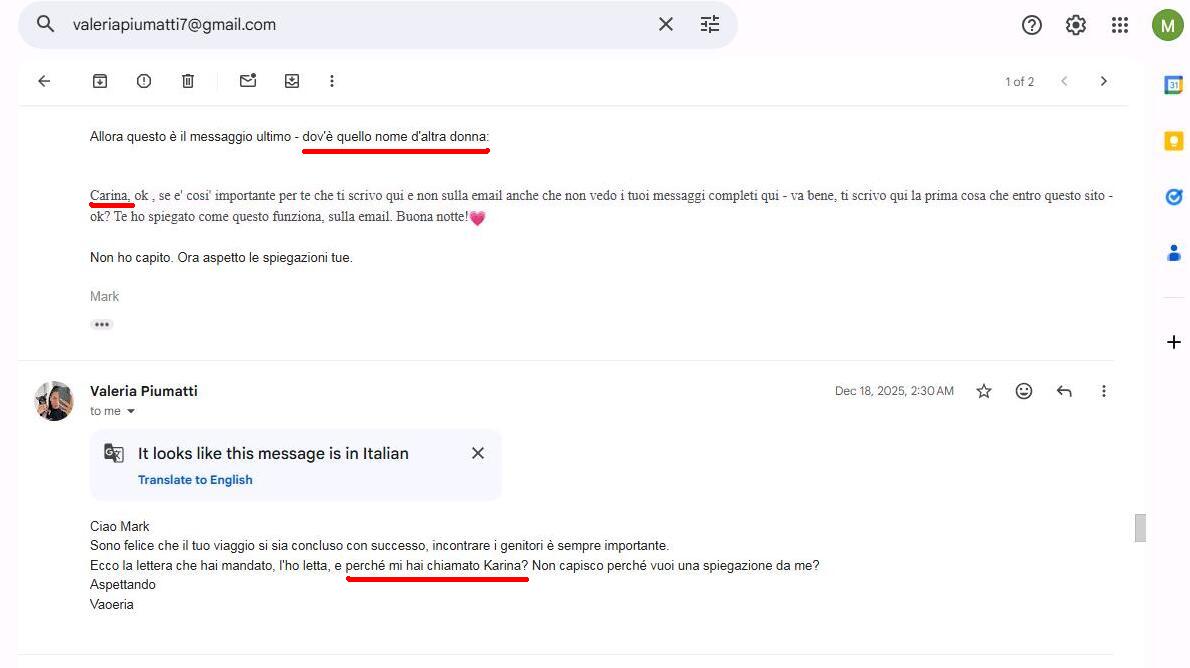The image size is (1190, 668).
Task: Show trimmed content with three-dot expander
Action: tap(102, 324)
